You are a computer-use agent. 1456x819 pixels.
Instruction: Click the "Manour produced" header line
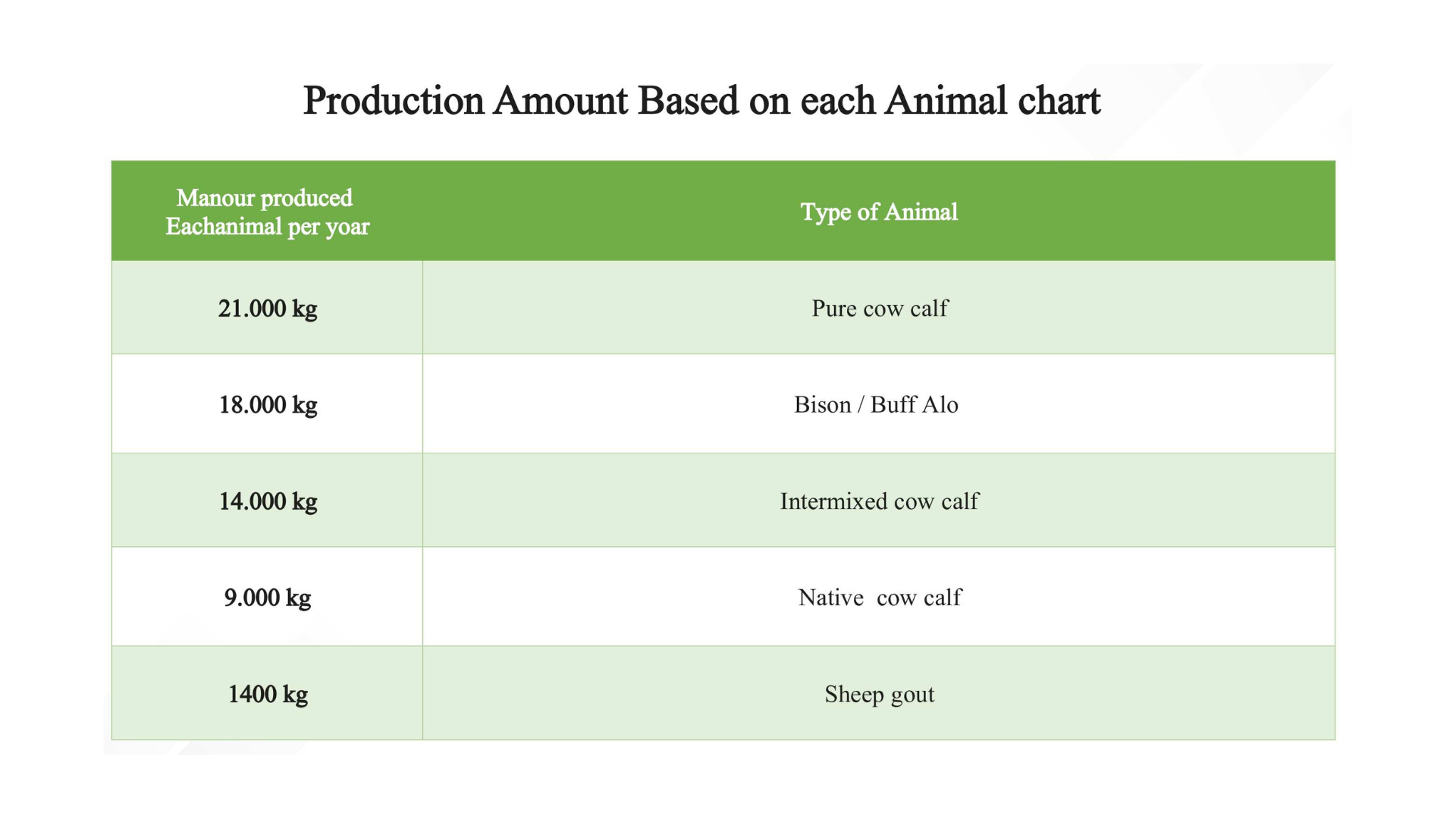tap(264, 198)
